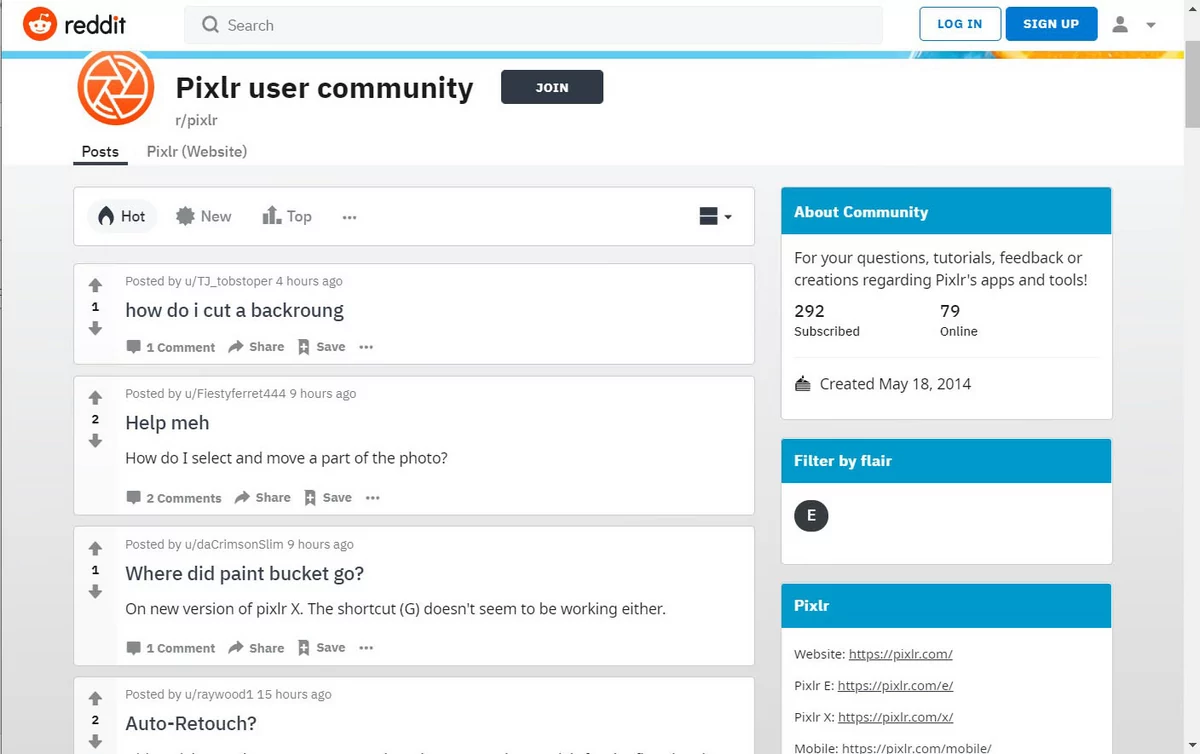Open the 'how do i cut a backroung' post title
The image size is (1200, 754).
234,310
